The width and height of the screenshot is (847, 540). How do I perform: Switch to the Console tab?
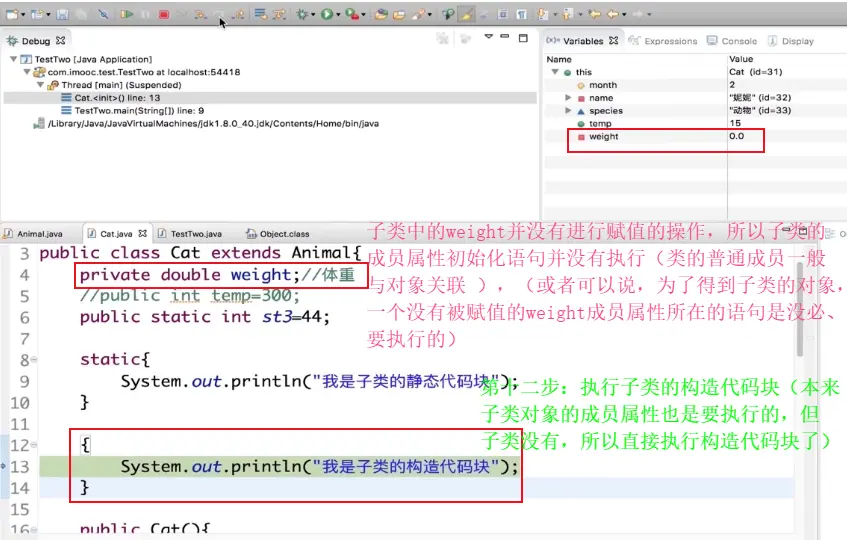[739, 41]
